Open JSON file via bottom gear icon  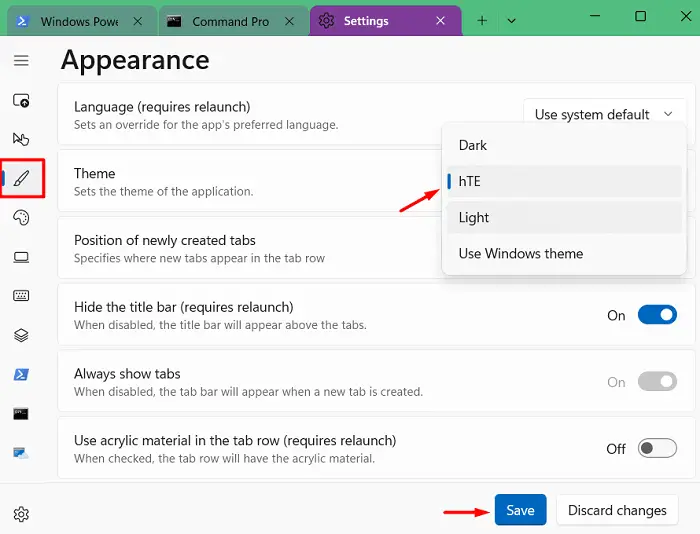pyautogui.click(x=21, y=514)
